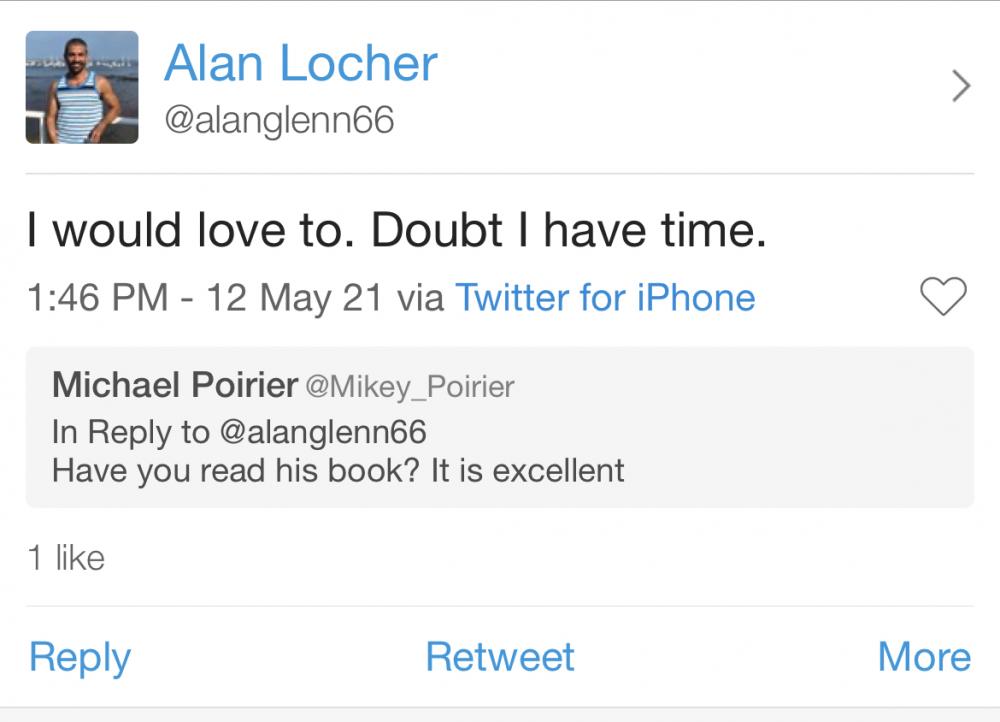Image resolution: width=1000 pixels, height=722 pixels.
Task: Tap Alan Locher's profile photo
Action: [x=82, y=87]
